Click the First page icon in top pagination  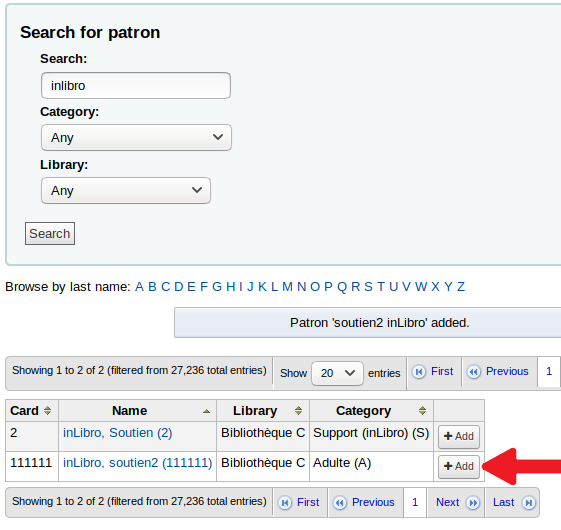click(x=419, y=372)
